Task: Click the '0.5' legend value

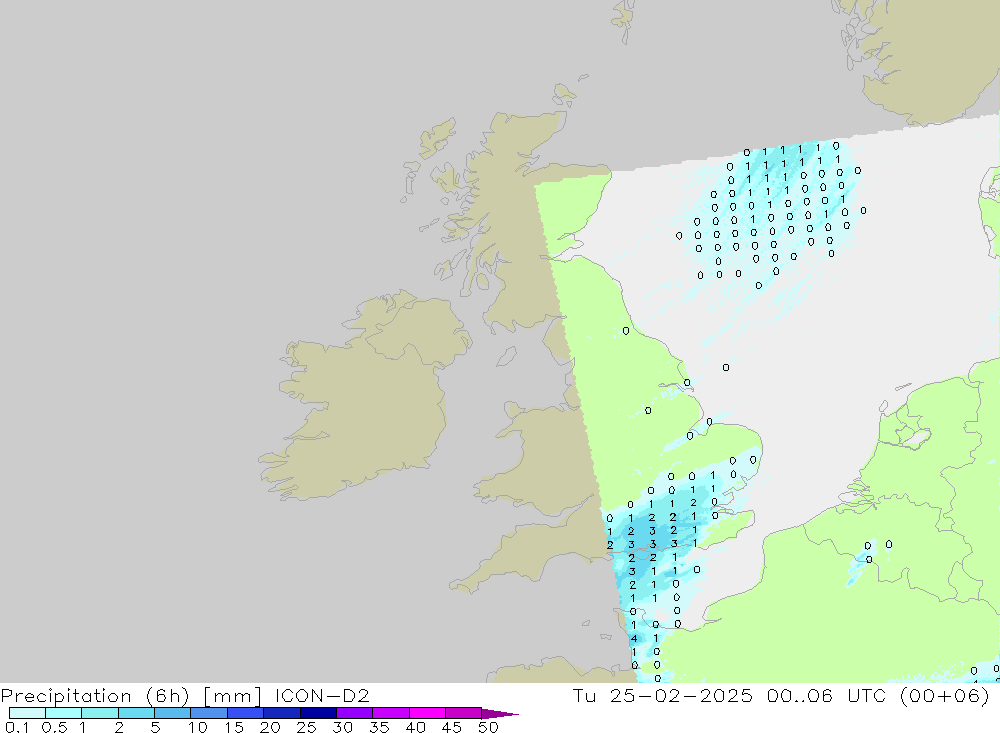Action: coord(55,727)
